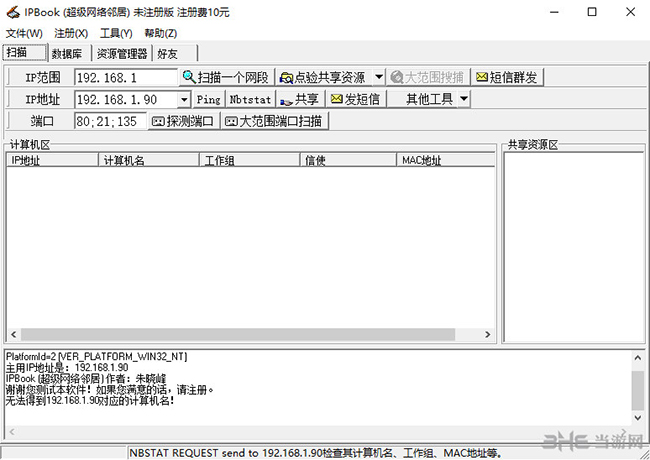Click the Nbtstat button

click(x=250, y=99)
